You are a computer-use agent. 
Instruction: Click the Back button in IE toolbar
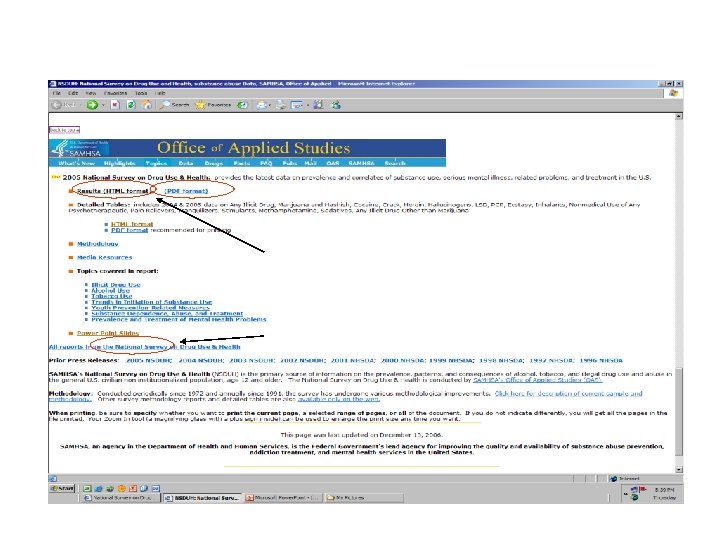(64, 105)
